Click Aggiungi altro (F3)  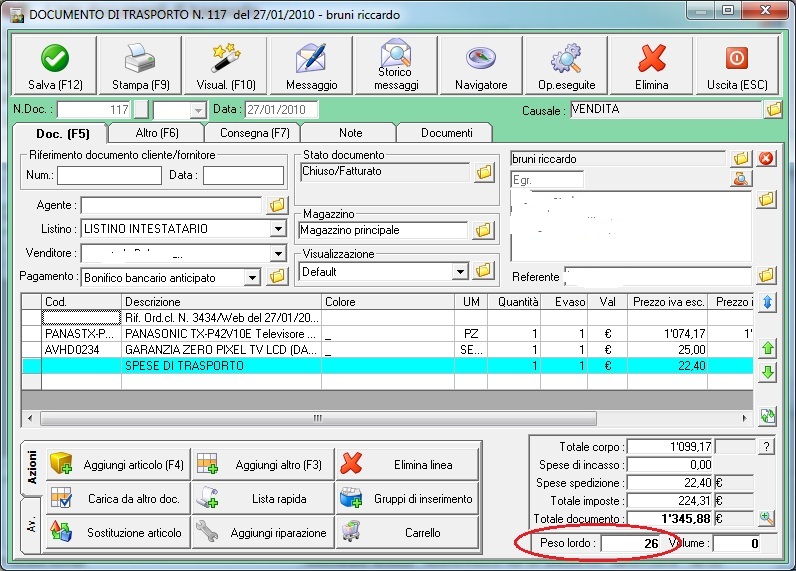click(263, 464)
